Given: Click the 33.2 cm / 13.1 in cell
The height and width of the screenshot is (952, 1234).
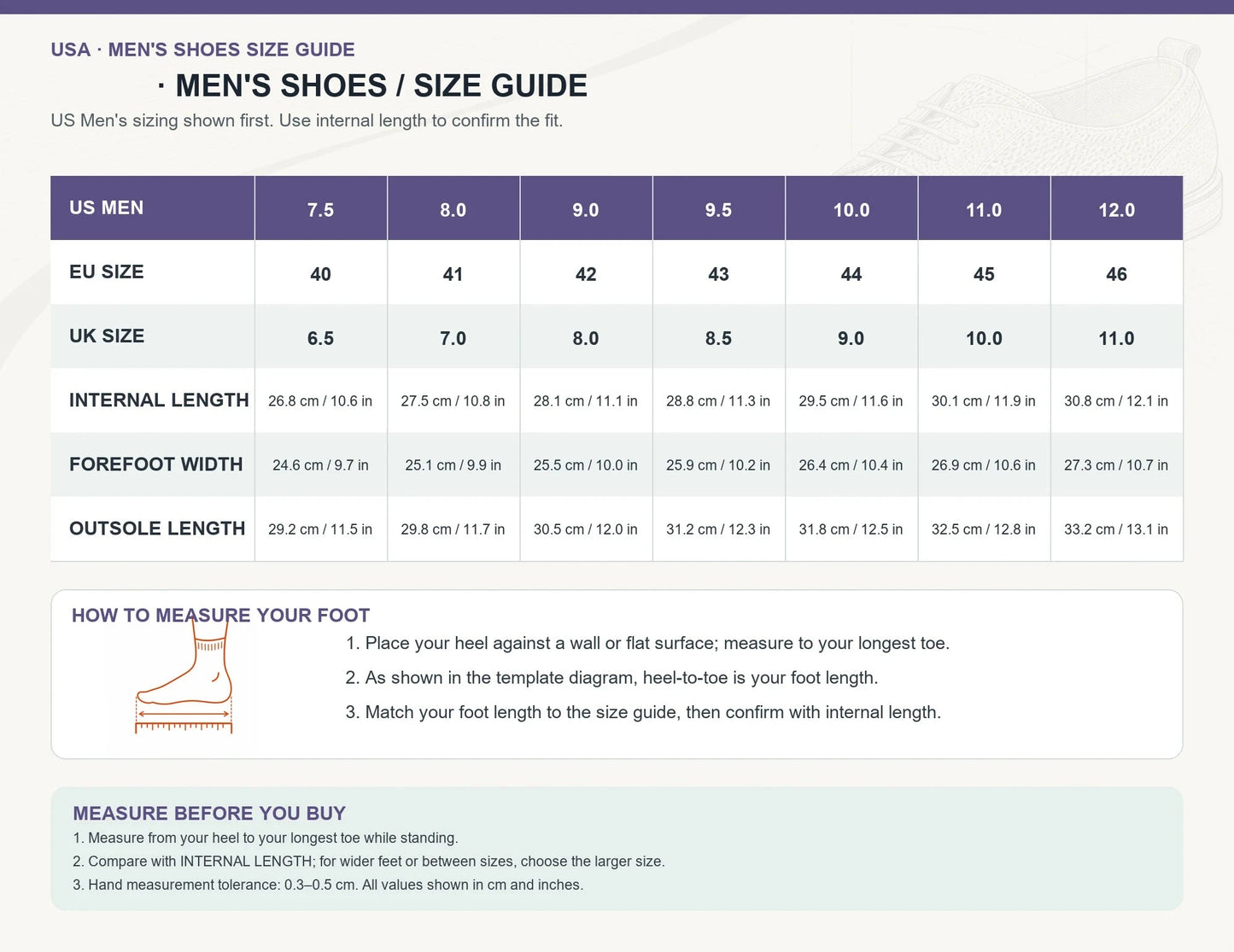Looking at the screenshot, I should [1116, 529].
